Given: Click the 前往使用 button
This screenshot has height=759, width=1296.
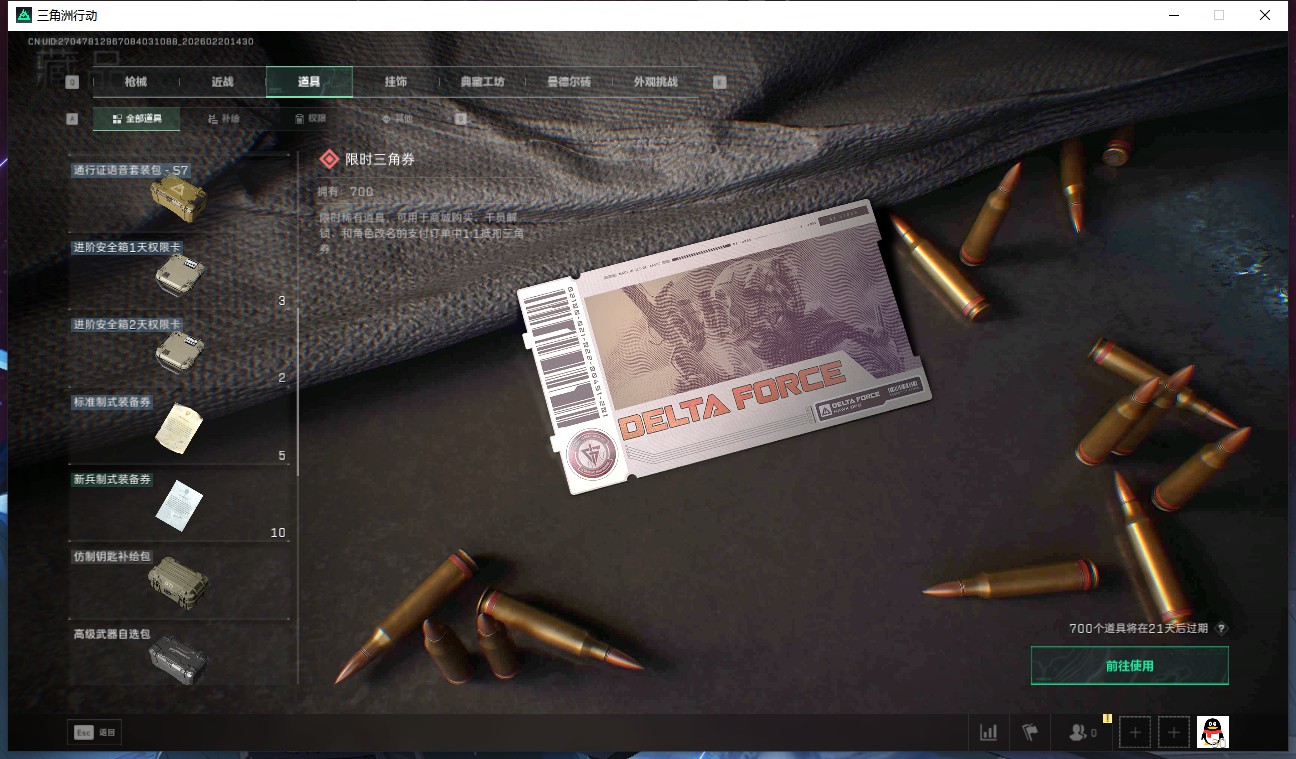Looking at the screenshot, I should [x=1129, y=666].
